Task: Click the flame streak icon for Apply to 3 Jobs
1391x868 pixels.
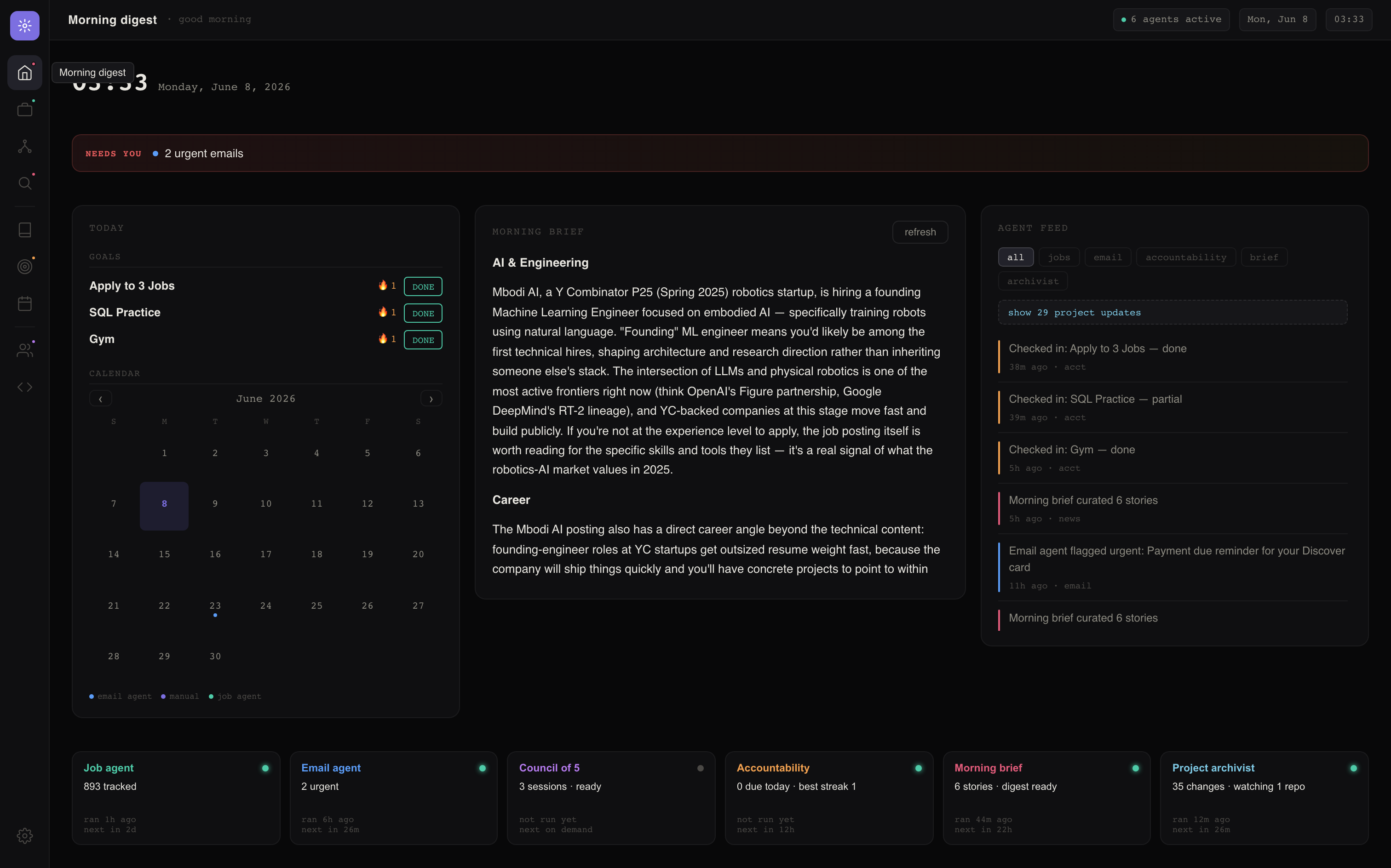Action: 383,286
